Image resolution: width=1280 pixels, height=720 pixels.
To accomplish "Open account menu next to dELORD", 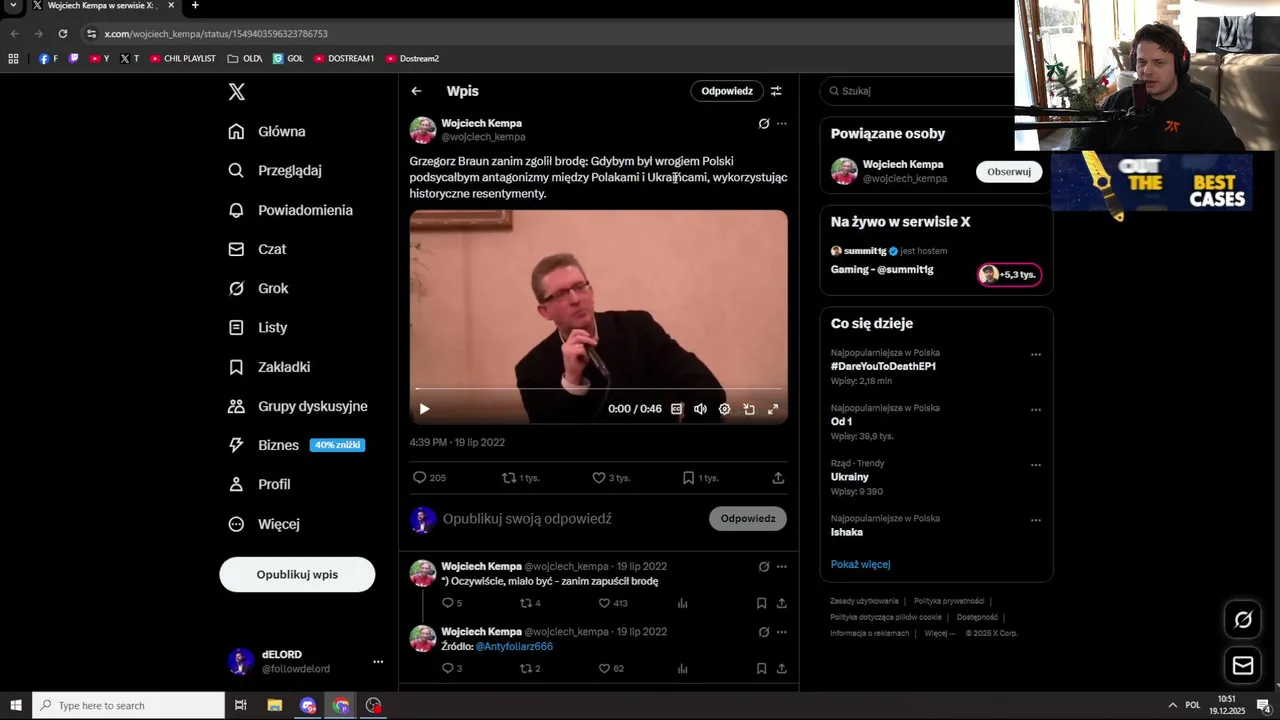I will pyautogui.click(x=378, y=662).
